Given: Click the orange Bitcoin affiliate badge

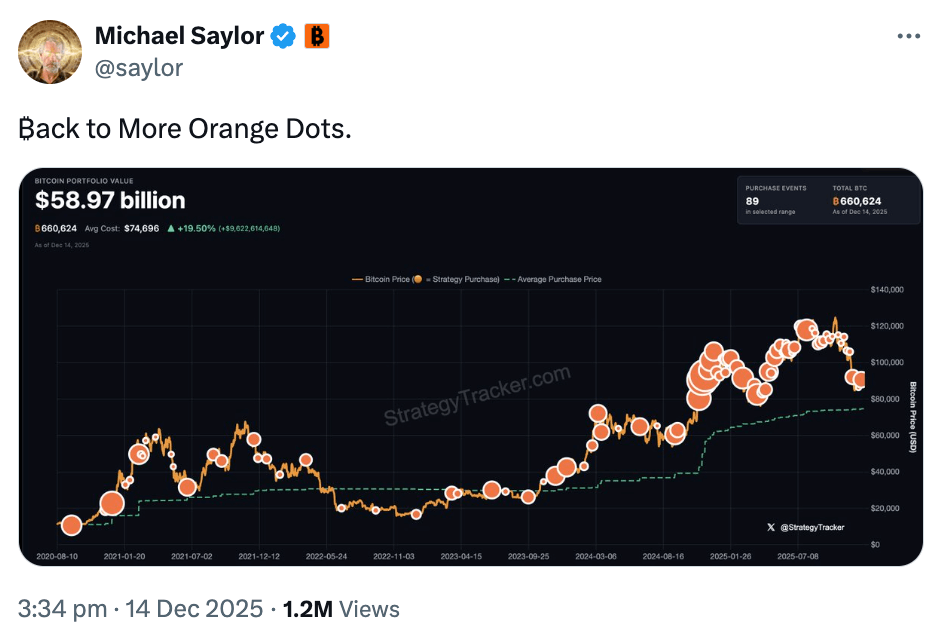Looking at the screenshot, I should click(317, 37).
